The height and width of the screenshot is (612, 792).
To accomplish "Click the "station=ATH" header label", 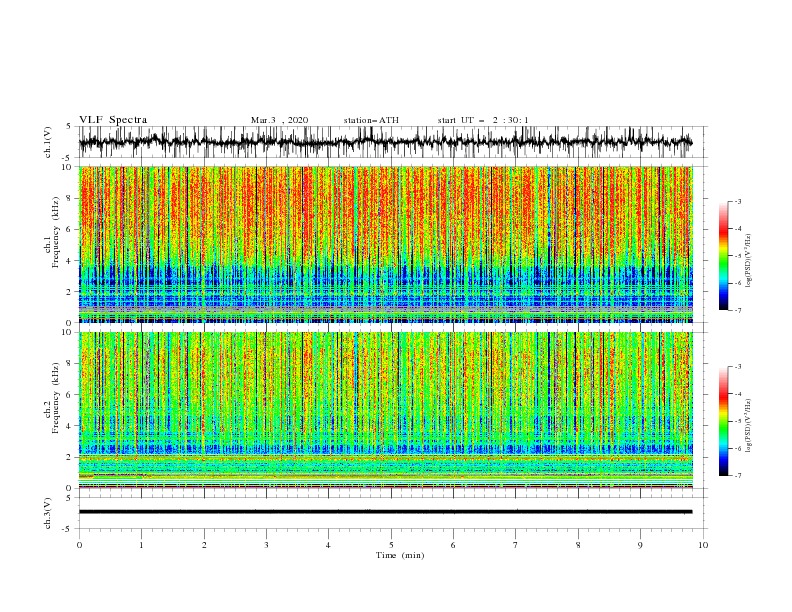I will pyautogui.click(x=371, y=120).
